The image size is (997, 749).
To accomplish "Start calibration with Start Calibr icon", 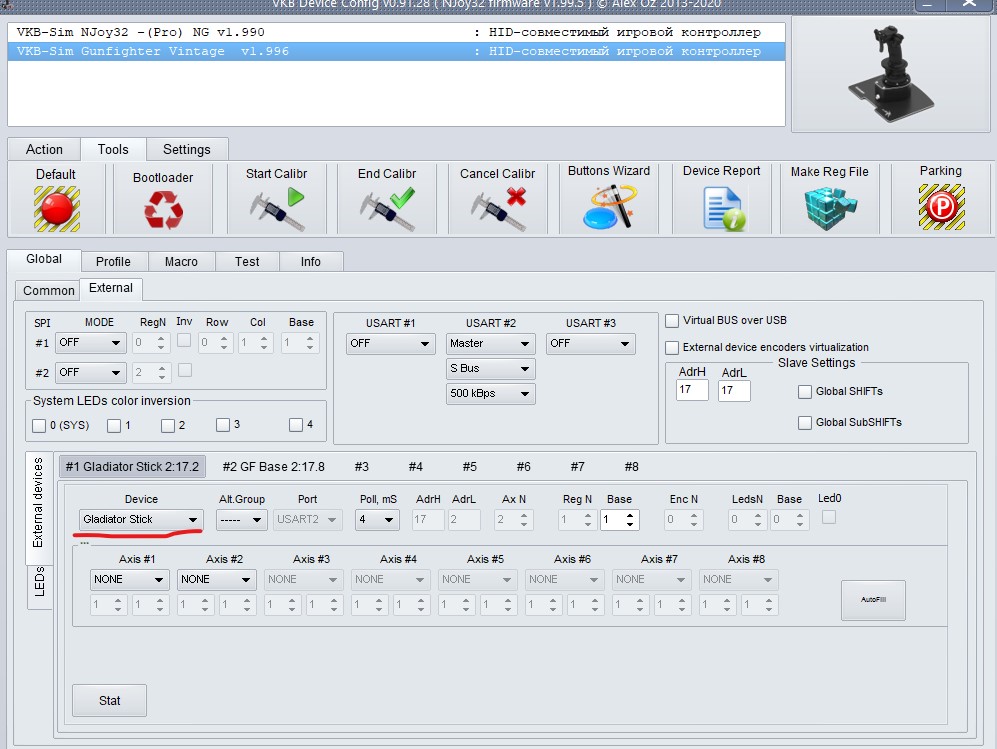I will (x=275, y=208).
